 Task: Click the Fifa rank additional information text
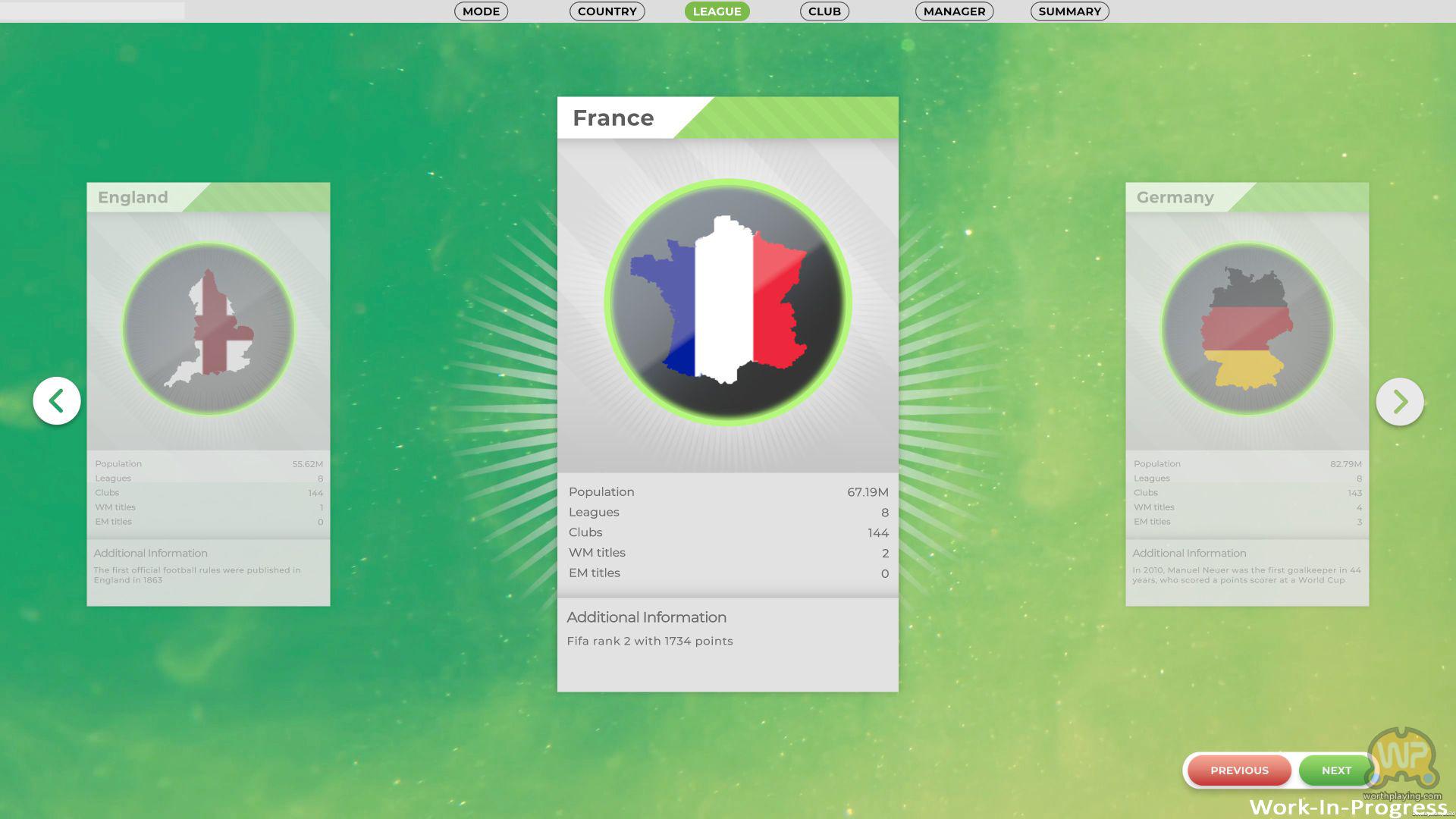(650, 641)
